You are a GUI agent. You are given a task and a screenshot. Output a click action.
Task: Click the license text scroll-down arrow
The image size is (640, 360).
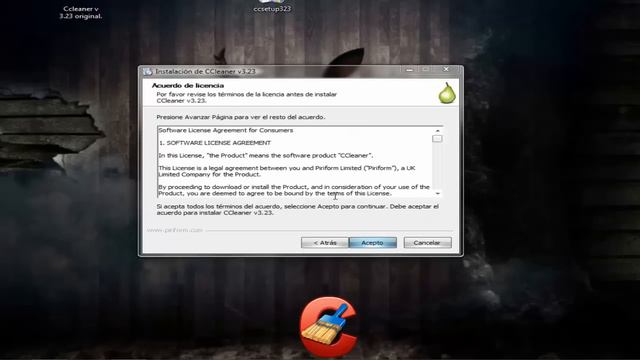tap(437, 193)
